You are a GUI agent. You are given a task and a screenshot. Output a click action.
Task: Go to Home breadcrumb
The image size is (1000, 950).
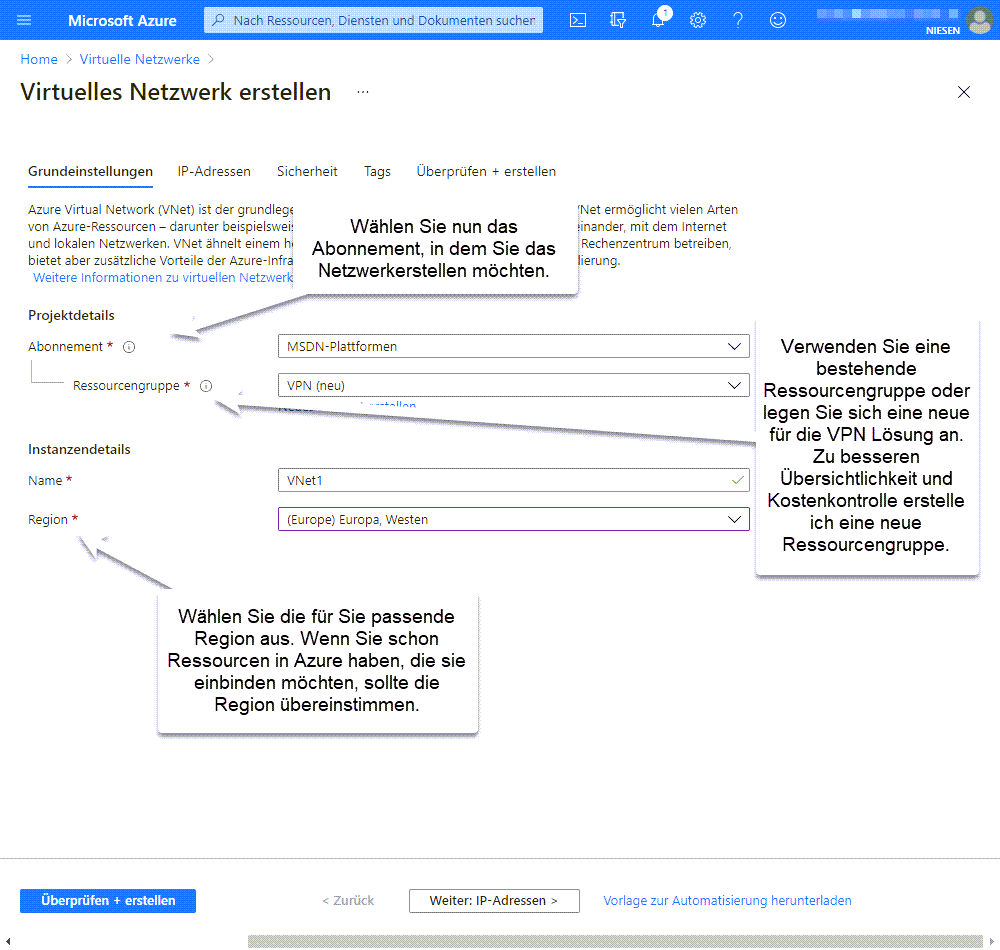39,59
